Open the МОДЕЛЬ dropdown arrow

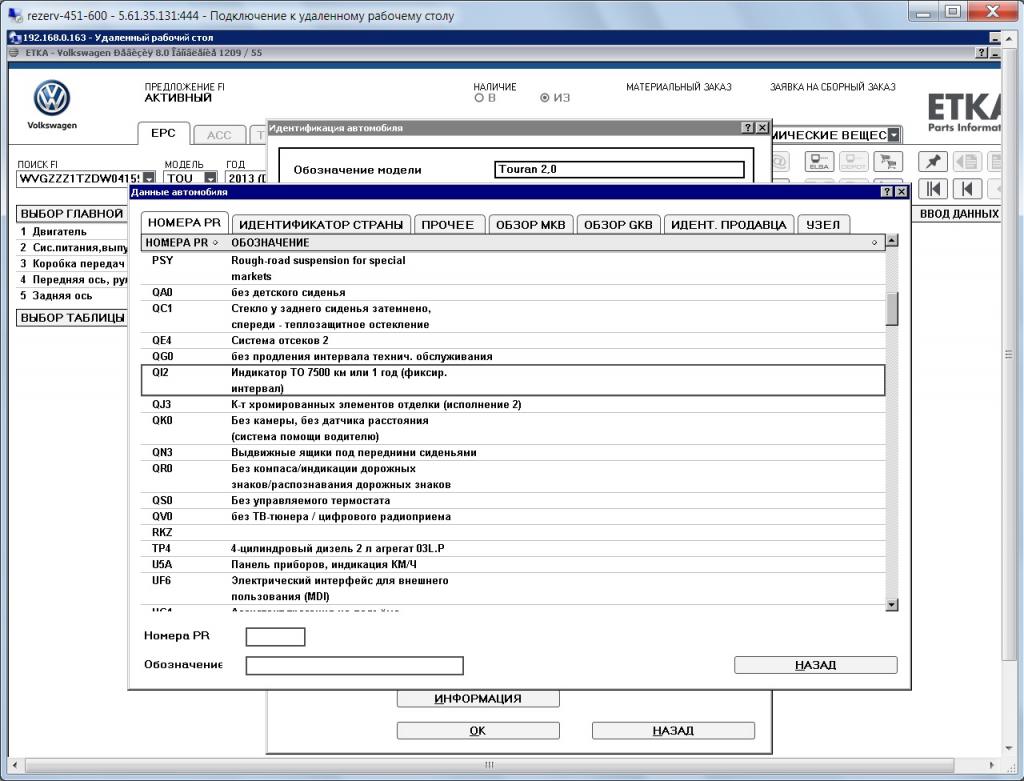210,178
